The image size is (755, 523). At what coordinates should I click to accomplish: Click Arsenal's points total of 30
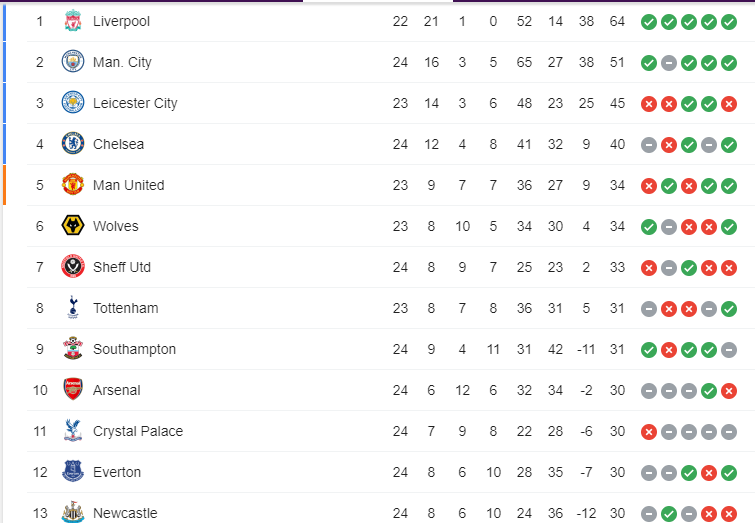pyautogui.click(x=617, y=390)
